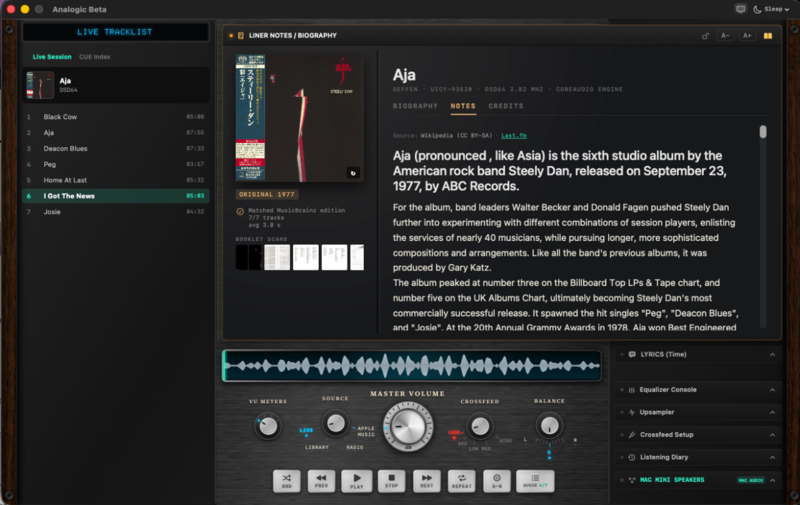800x505 pixels.
Task: Select the track 'Deacon Blues'
Action: click(115, 148)
